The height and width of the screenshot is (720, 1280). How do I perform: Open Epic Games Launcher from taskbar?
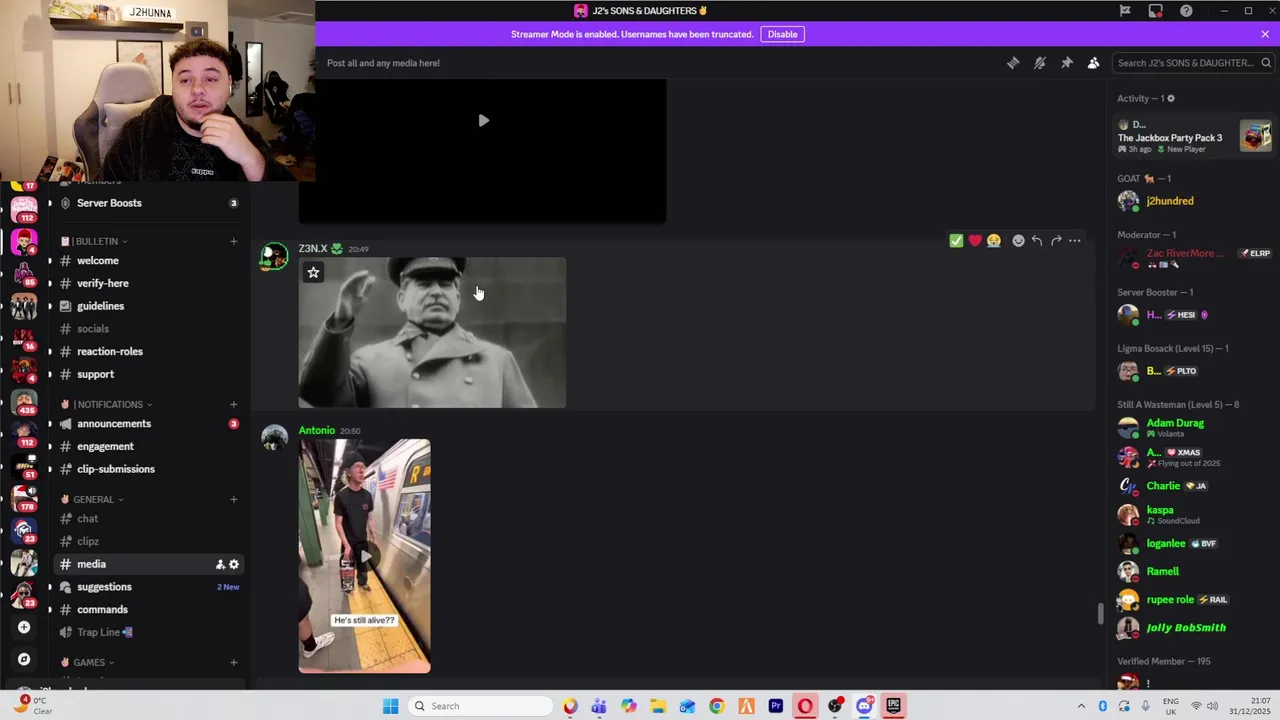click(x=894, y=706)
